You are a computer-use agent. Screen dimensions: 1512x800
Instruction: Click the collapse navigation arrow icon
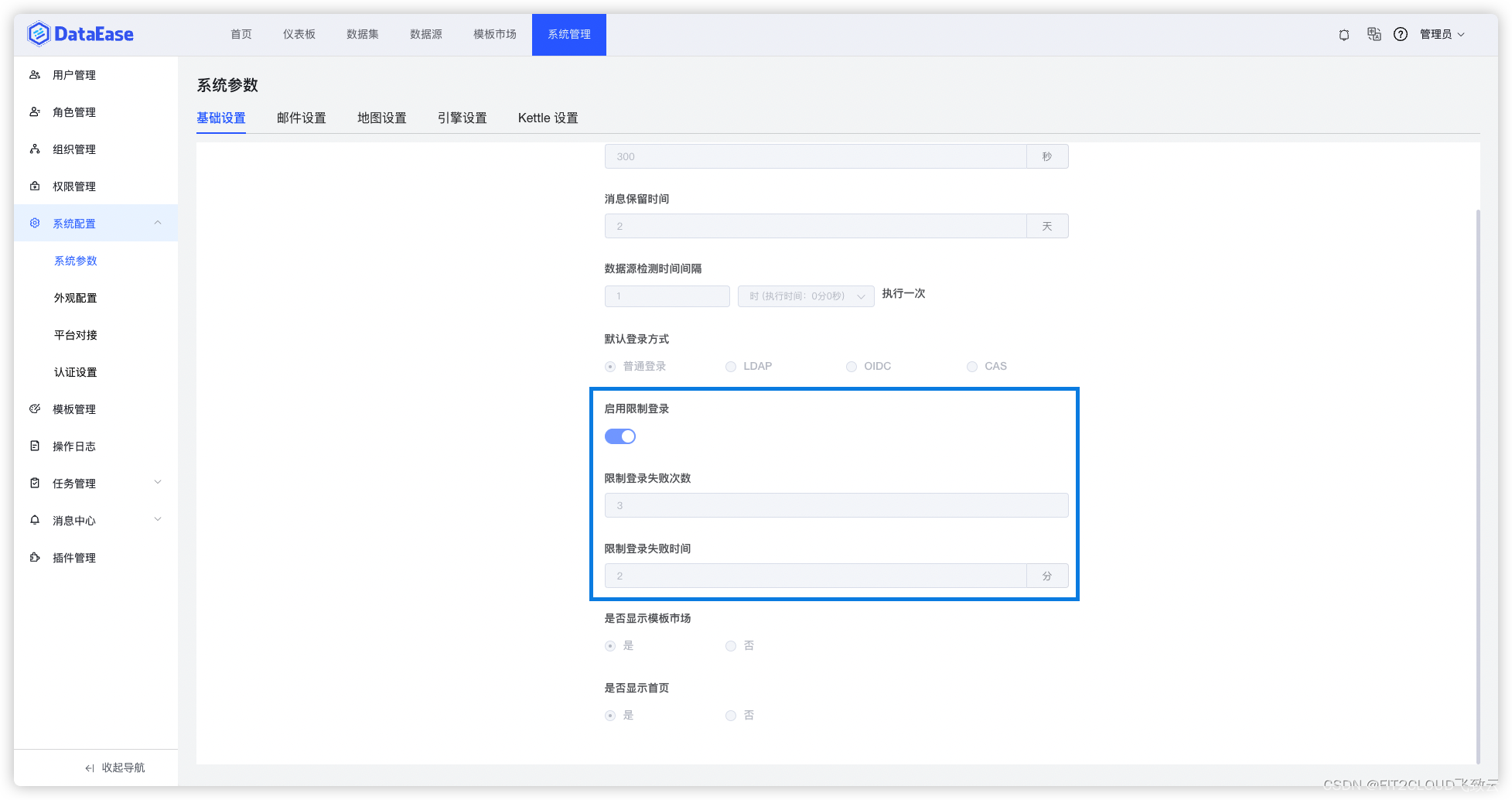coord(90,768)
